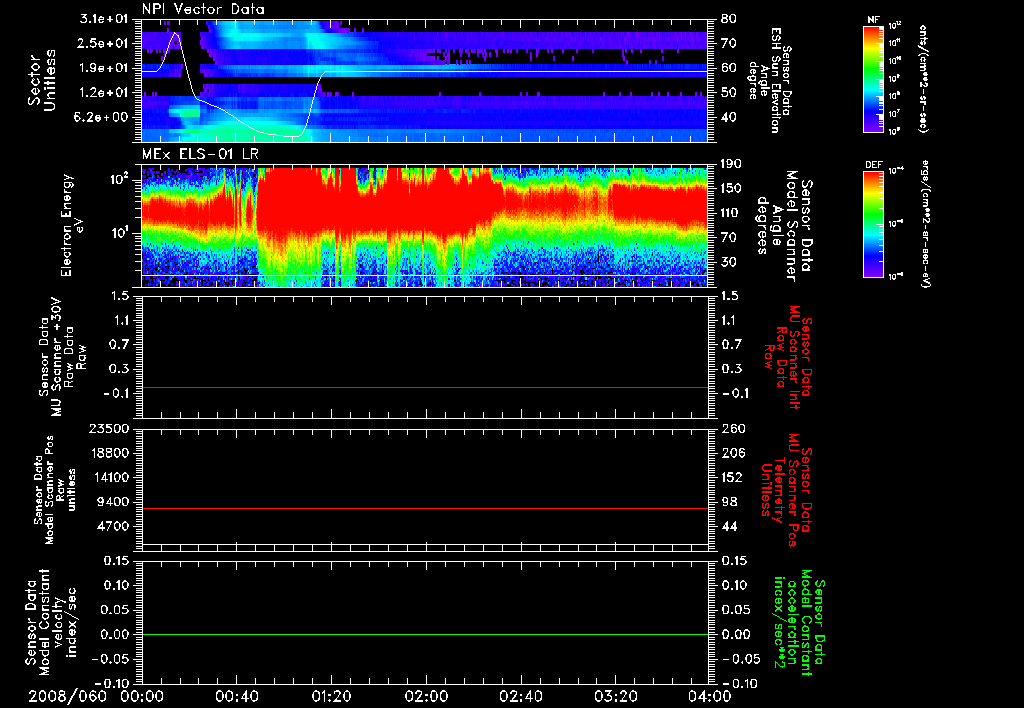This screenshot has height=708, width=1024.
Task: Click the "02:00" time axis label
Action: pyautogui.click(x=425, y=696)
